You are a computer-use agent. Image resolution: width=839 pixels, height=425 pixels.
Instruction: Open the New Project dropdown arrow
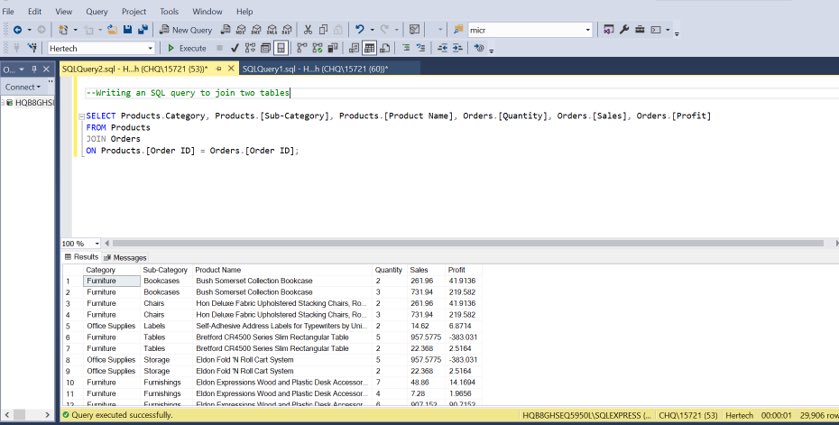75,30
